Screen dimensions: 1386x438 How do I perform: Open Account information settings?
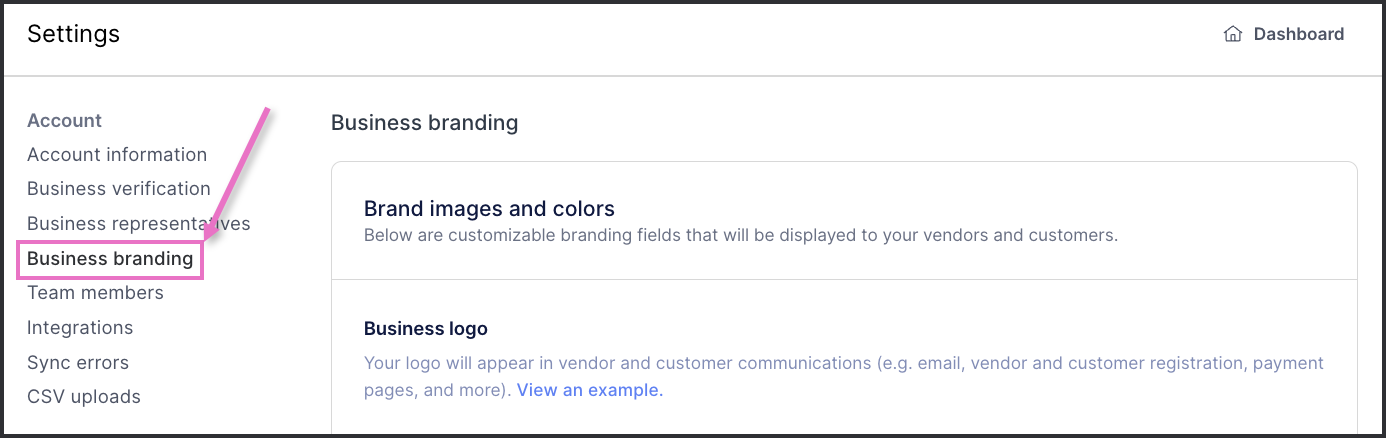[117, 155]
